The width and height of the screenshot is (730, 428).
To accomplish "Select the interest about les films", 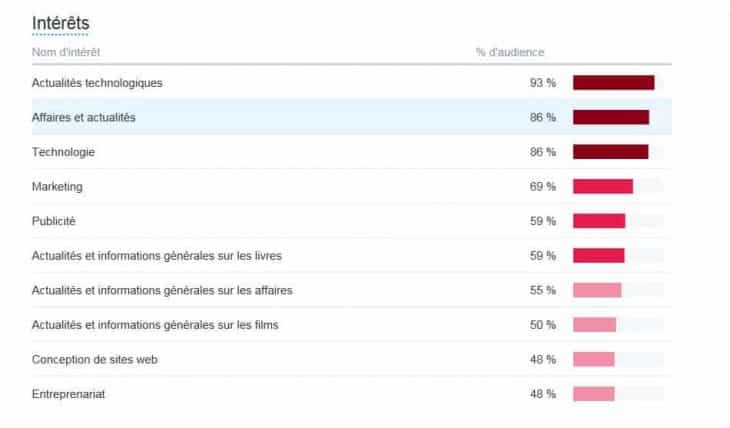I will click(155, 325).
